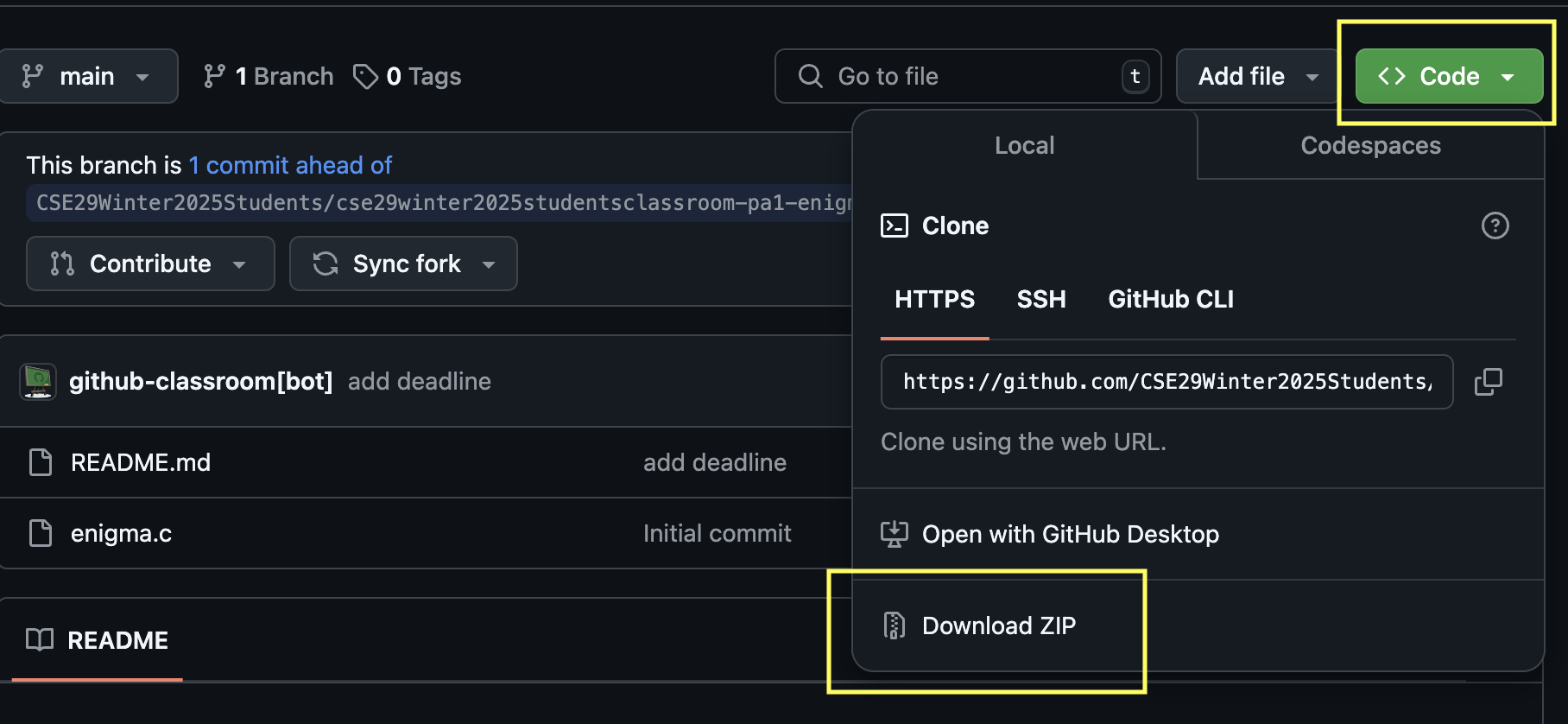Choose Download ZIP
The height and width of the screenshot is (724, 1568).
pos(1198,626)
